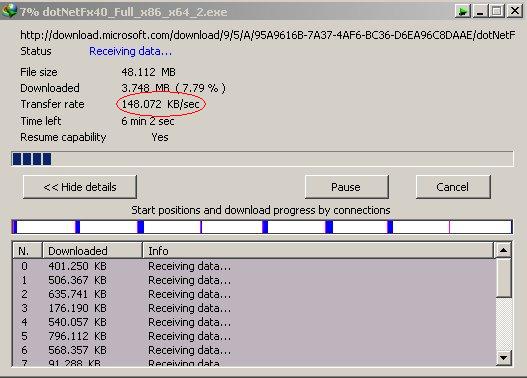This screenshot has width=527, height=378.
Task: Click the green arrow tray button in title bar
Action: (462, 11)
